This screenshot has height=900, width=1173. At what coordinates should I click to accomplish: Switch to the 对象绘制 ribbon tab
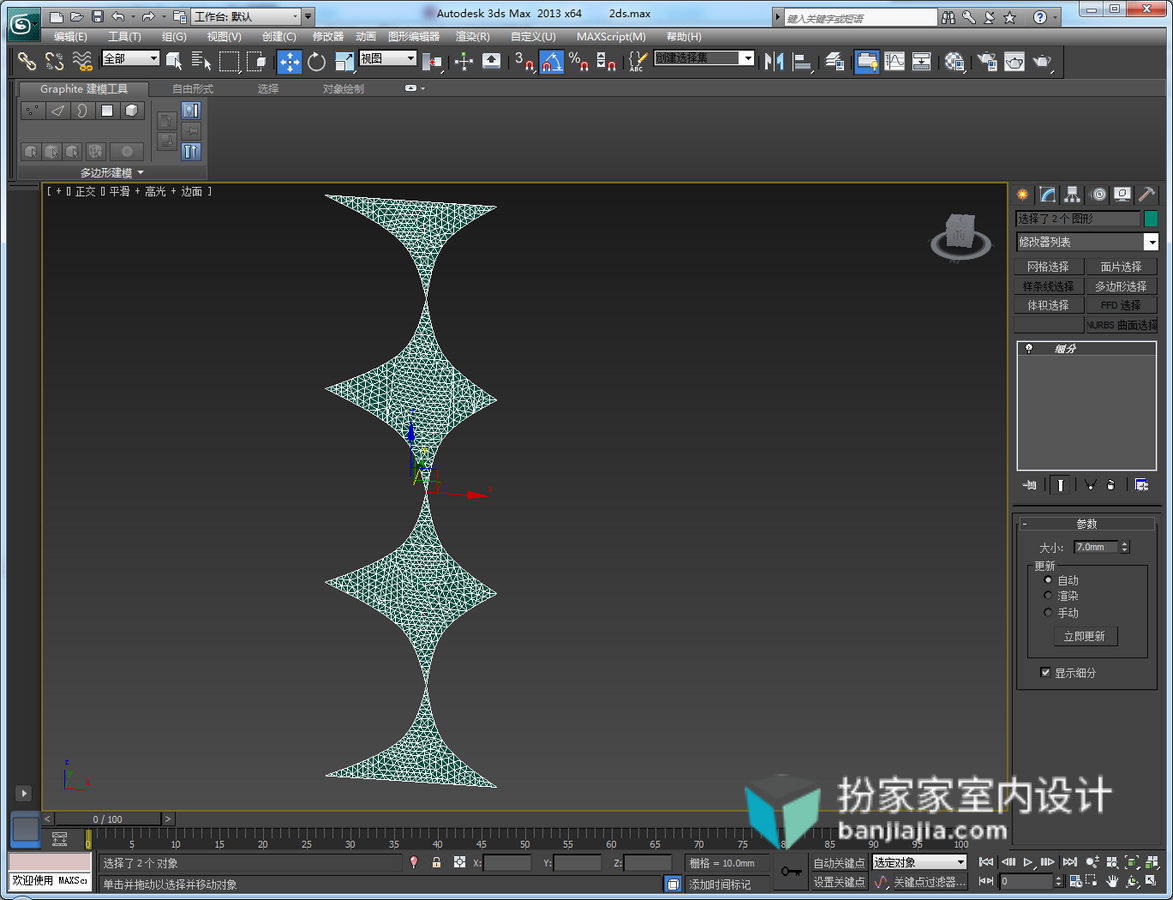[343, 88]
